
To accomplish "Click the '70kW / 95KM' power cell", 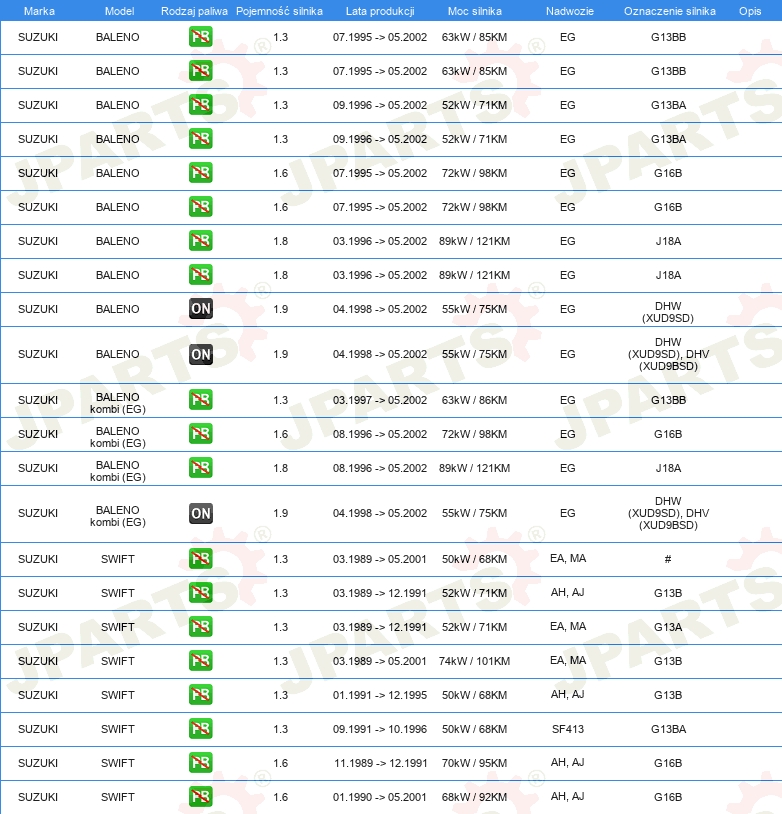I will pos(475,763).
